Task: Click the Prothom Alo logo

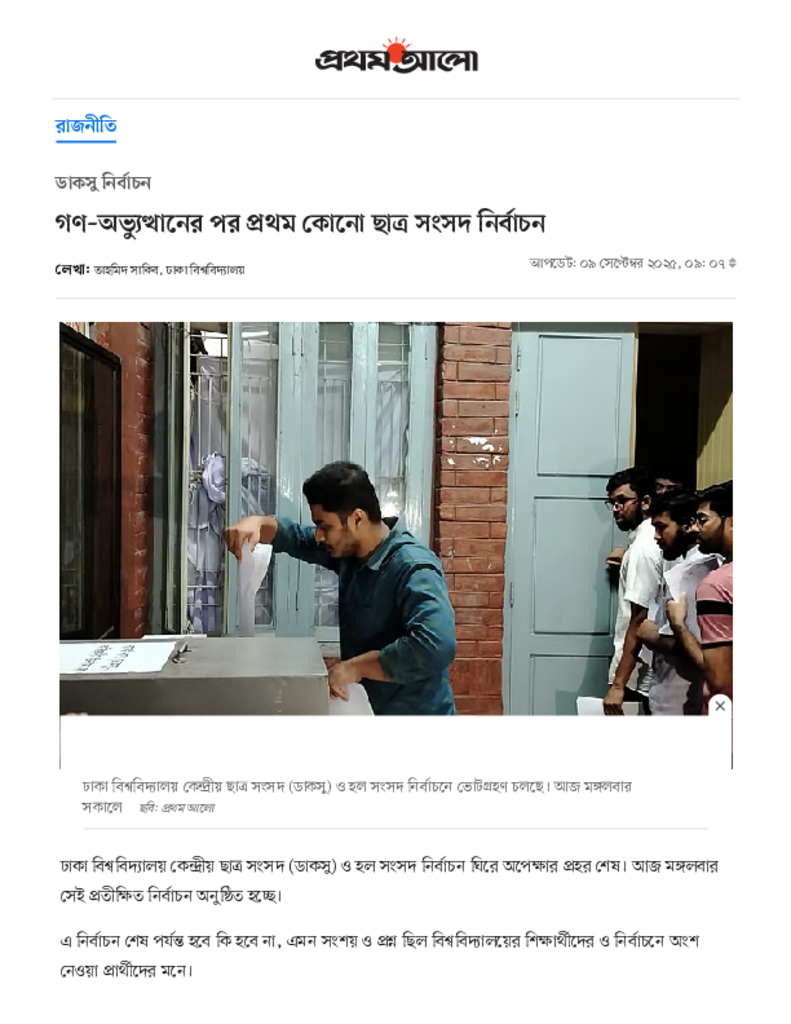Action: click(x=396, y=56)
